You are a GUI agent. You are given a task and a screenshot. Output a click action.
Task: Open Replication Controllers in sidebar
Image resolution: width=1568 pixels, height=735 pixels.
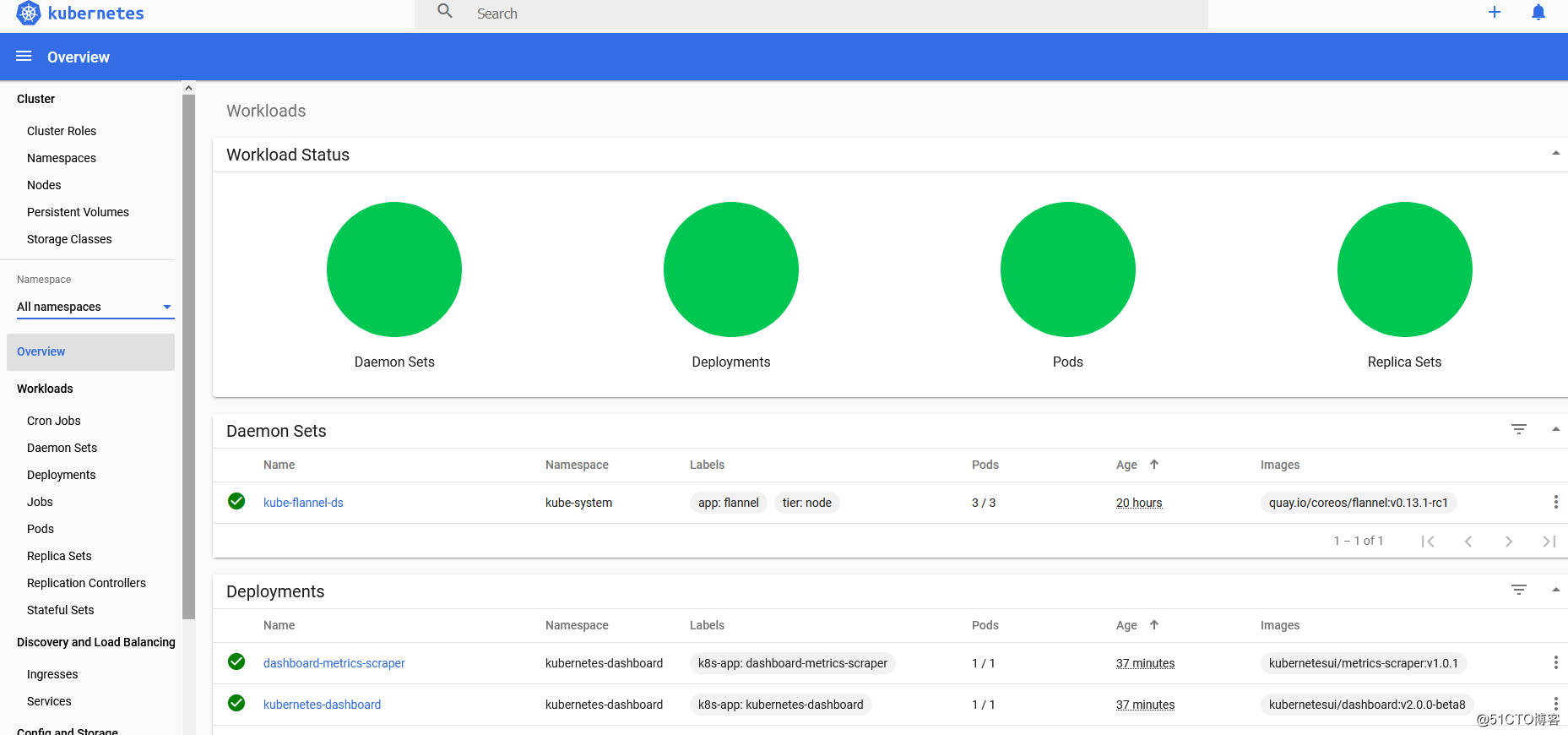86,583
